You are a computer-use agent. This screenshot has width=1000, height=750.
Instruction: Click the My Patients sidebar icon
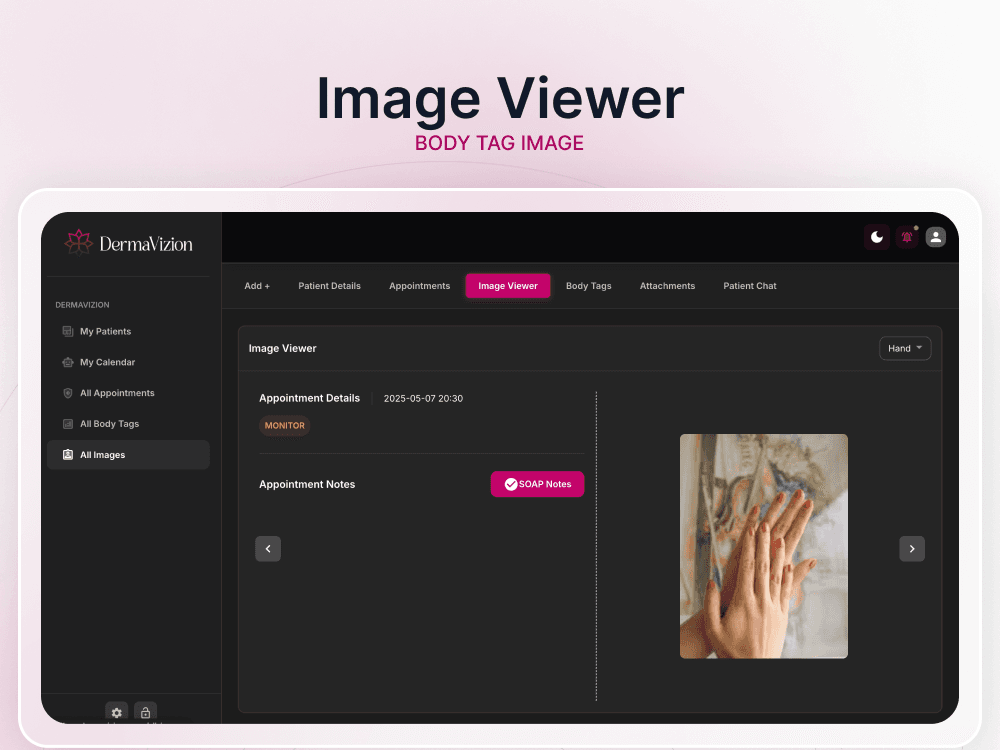pos(68,331)
